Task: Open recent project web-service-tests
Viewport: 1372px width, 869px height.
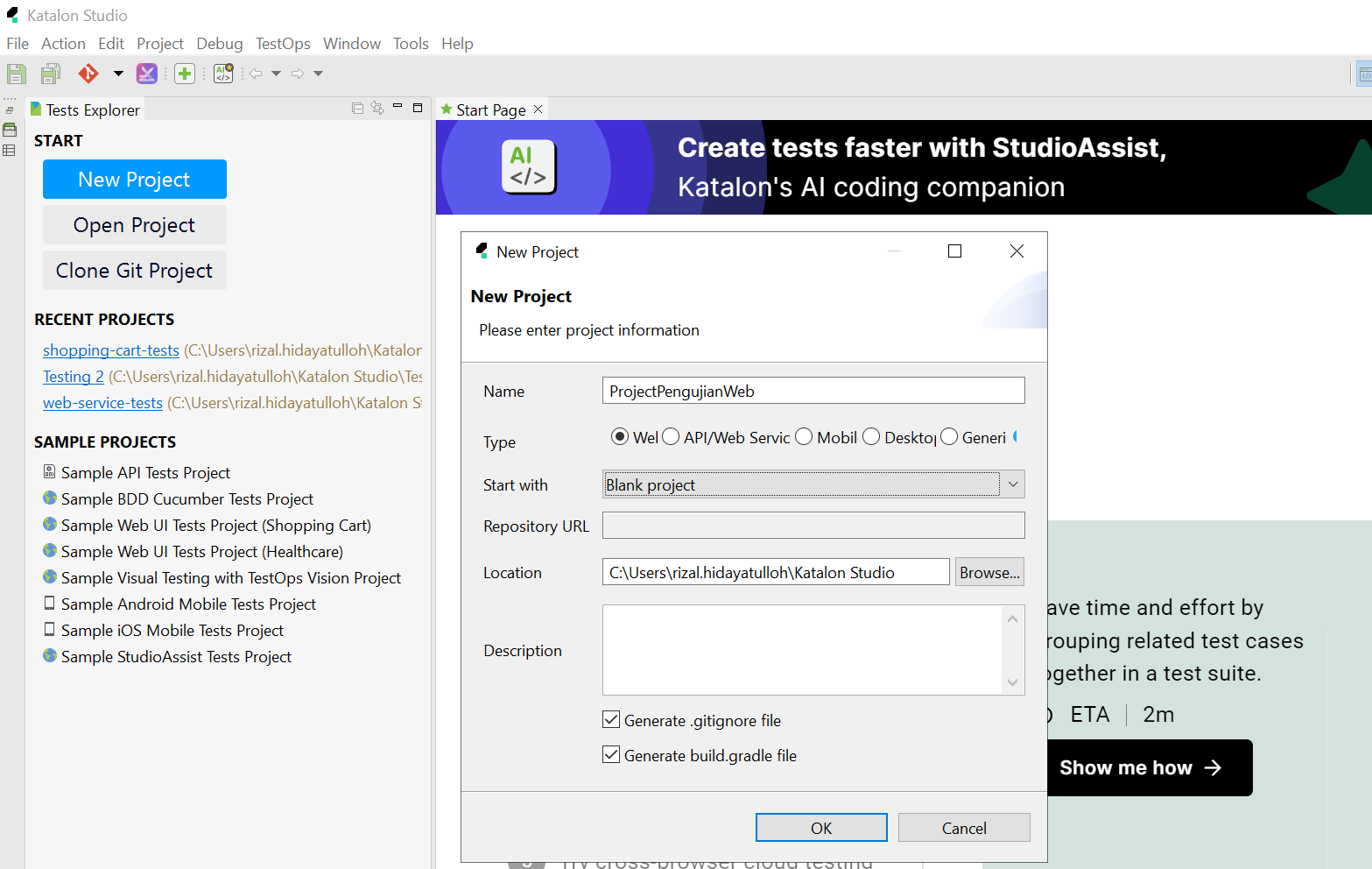Action: pos(102,403)
